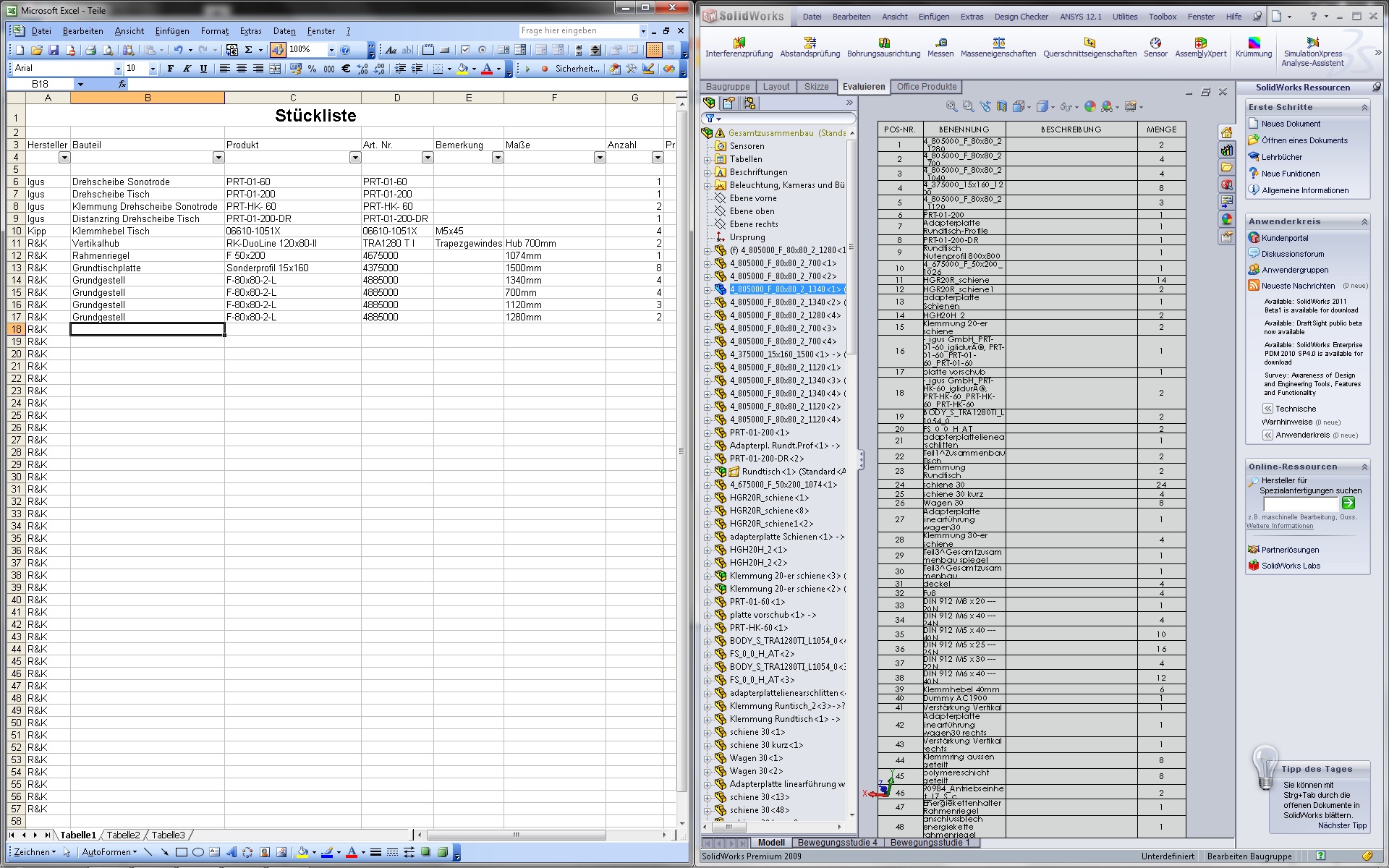Open Anzahl column filter dropdown

[658, 158]
